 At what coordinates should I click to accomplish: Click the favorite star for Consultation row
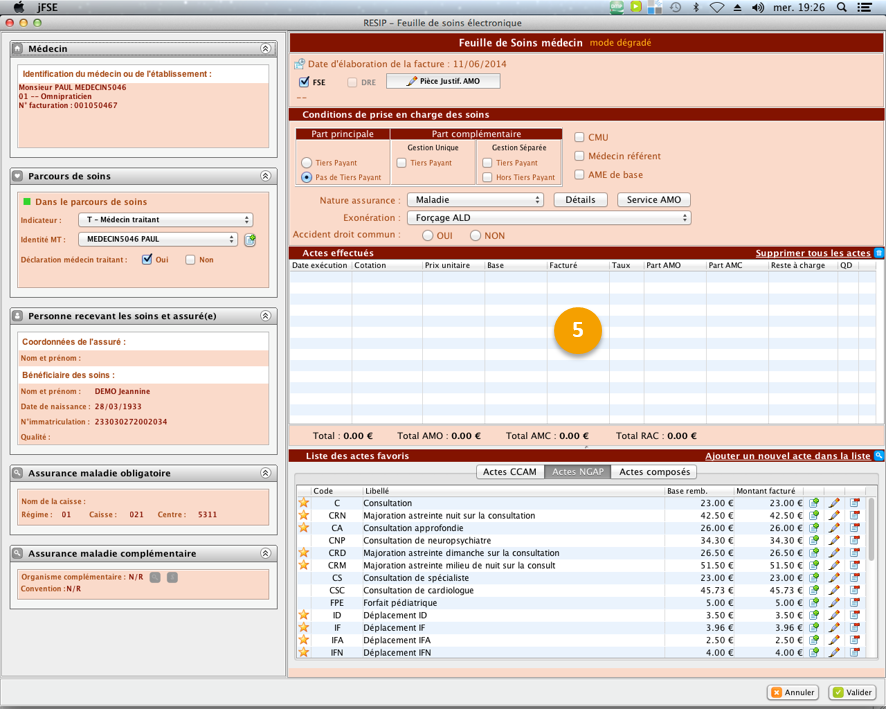[303, 503]
